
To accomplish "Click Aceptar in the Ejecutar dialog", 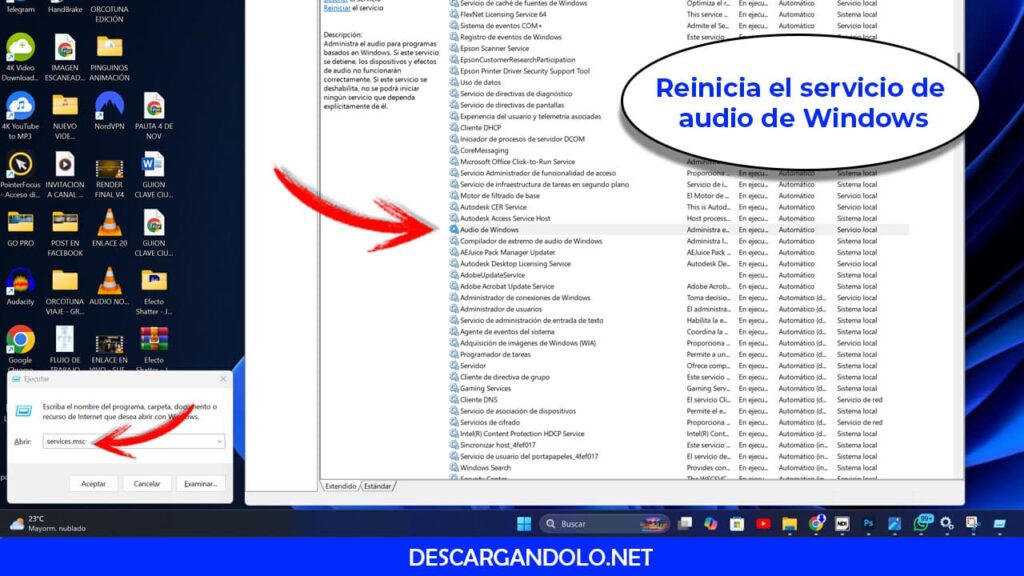I will pos(94,484).
